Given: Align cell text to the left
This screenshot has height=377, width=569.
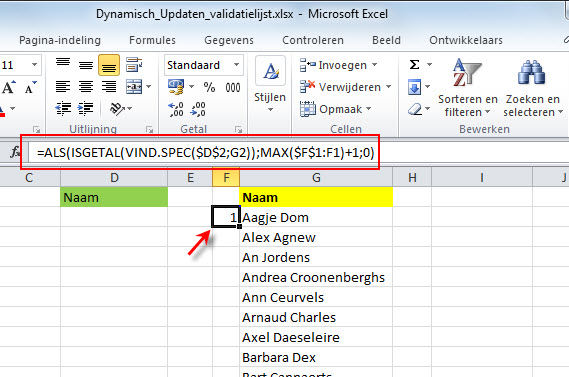Looking at the screenshot, I should click(x=63, y=87).
